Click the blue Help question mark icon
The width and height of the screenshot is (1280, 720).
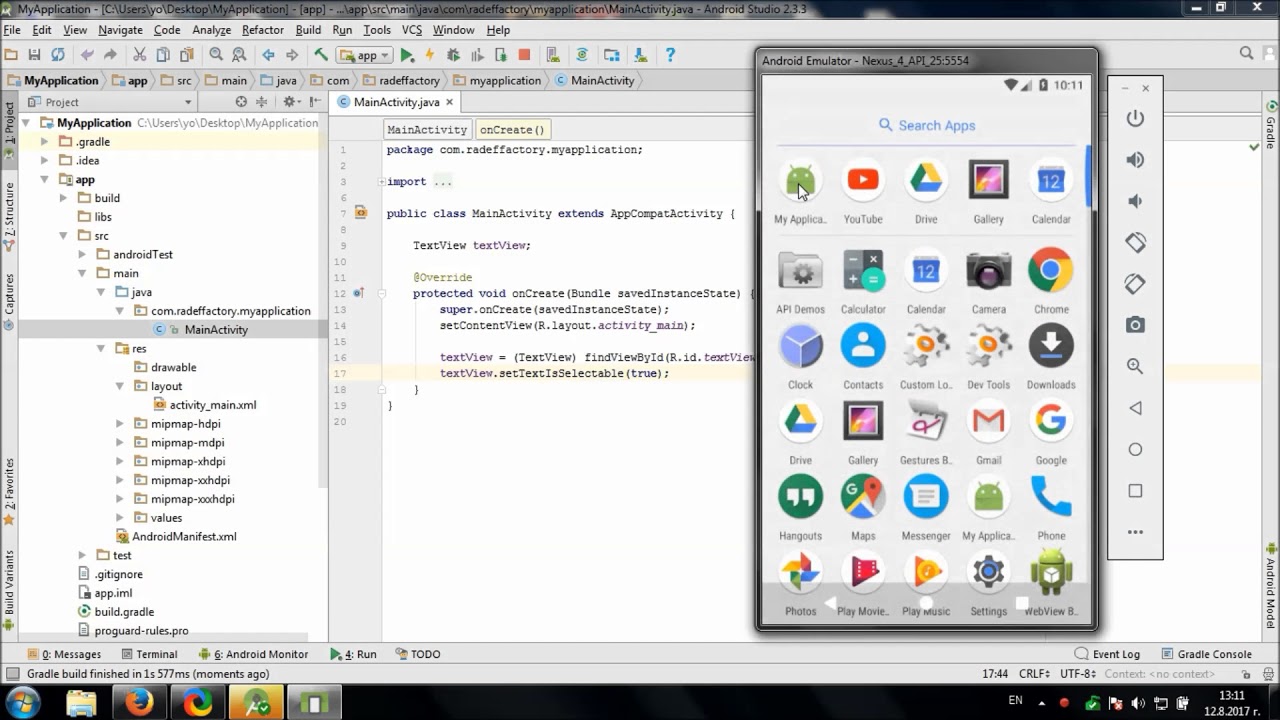click(x=670, y=55)
